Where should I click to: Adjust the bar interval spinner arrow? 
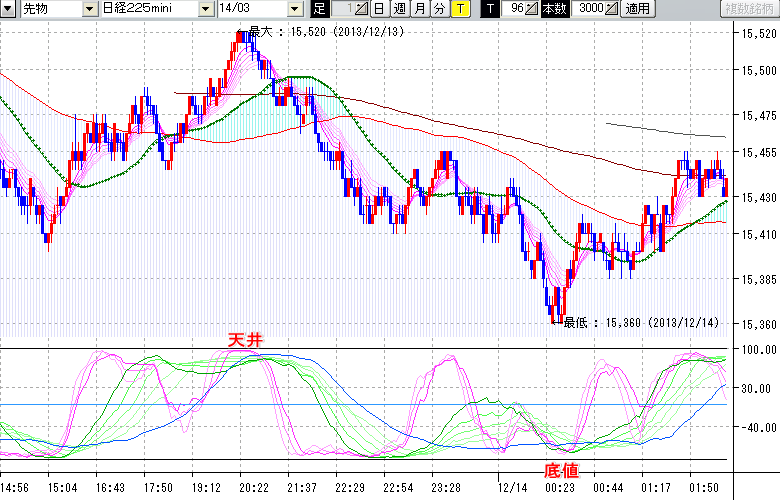coord(362,9)
